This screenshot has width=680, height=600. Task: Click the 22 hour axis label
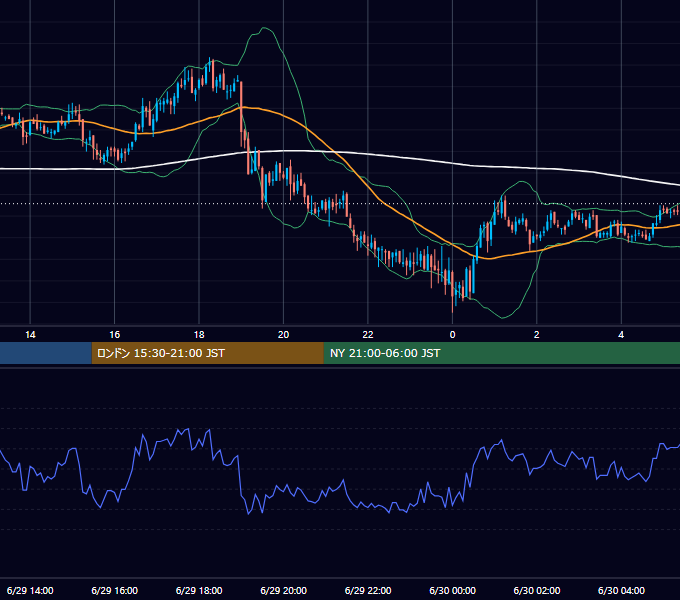coord(368,335)
